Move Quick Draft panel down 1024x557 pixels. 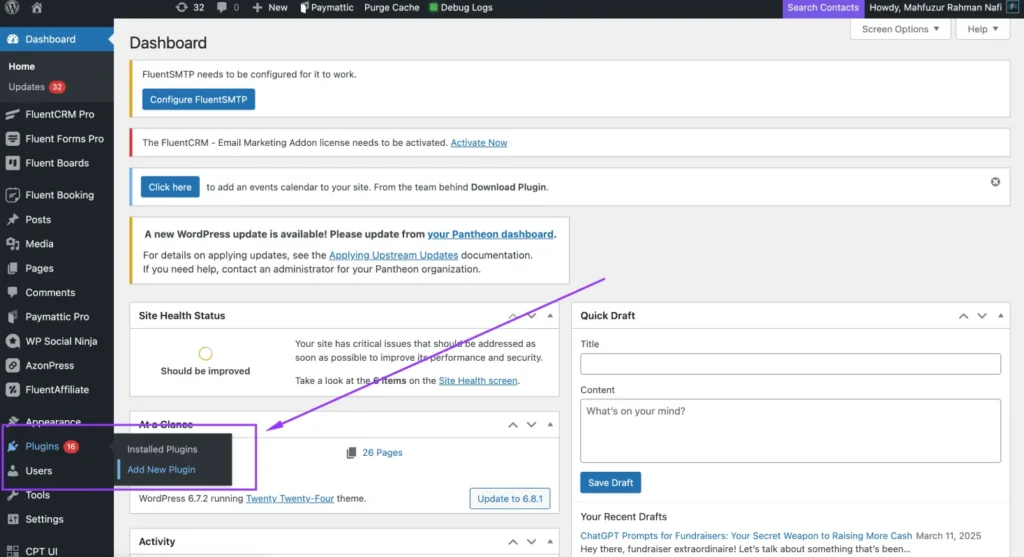tap(982, 315)
